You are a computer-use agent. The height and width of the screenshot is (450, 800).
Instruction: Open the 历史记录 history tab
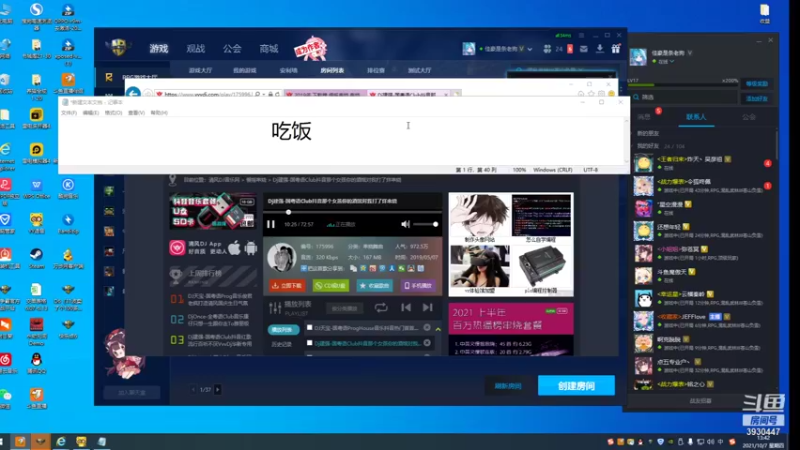[x=281, y=344]
